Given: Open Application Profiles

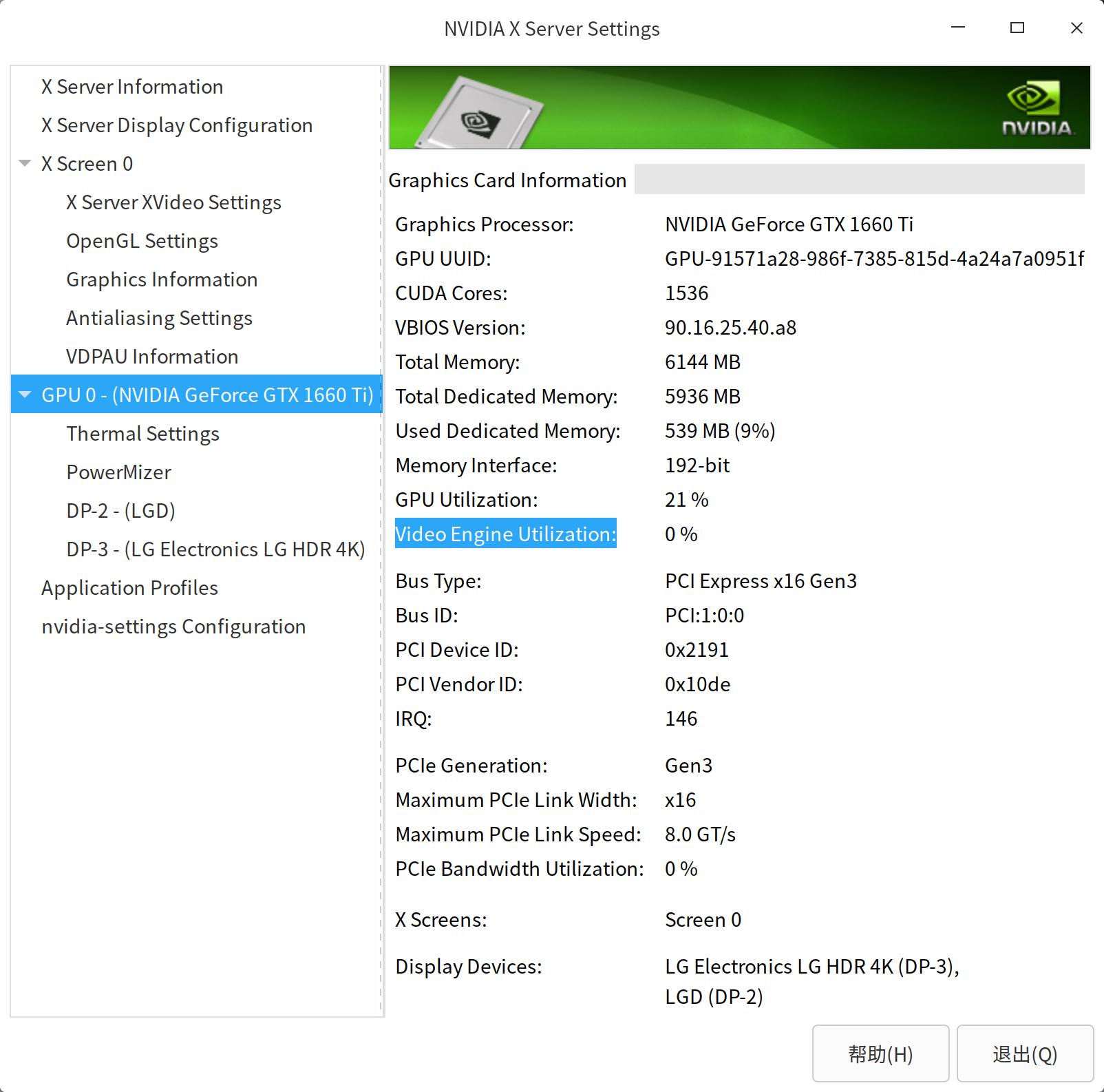Looking at the screenshot, I should (129, 588).
